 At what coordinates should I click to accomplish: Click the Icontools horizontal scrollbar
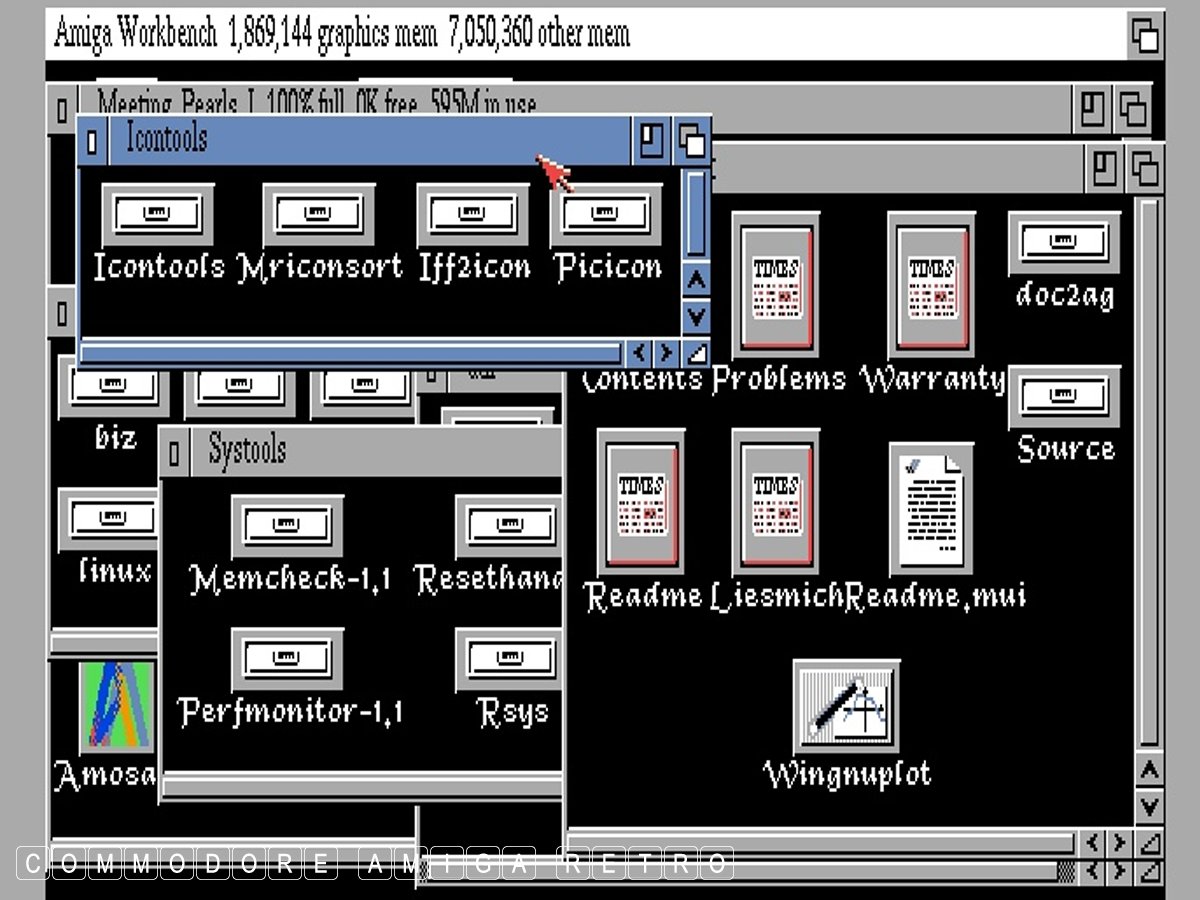tap(350, 352)
